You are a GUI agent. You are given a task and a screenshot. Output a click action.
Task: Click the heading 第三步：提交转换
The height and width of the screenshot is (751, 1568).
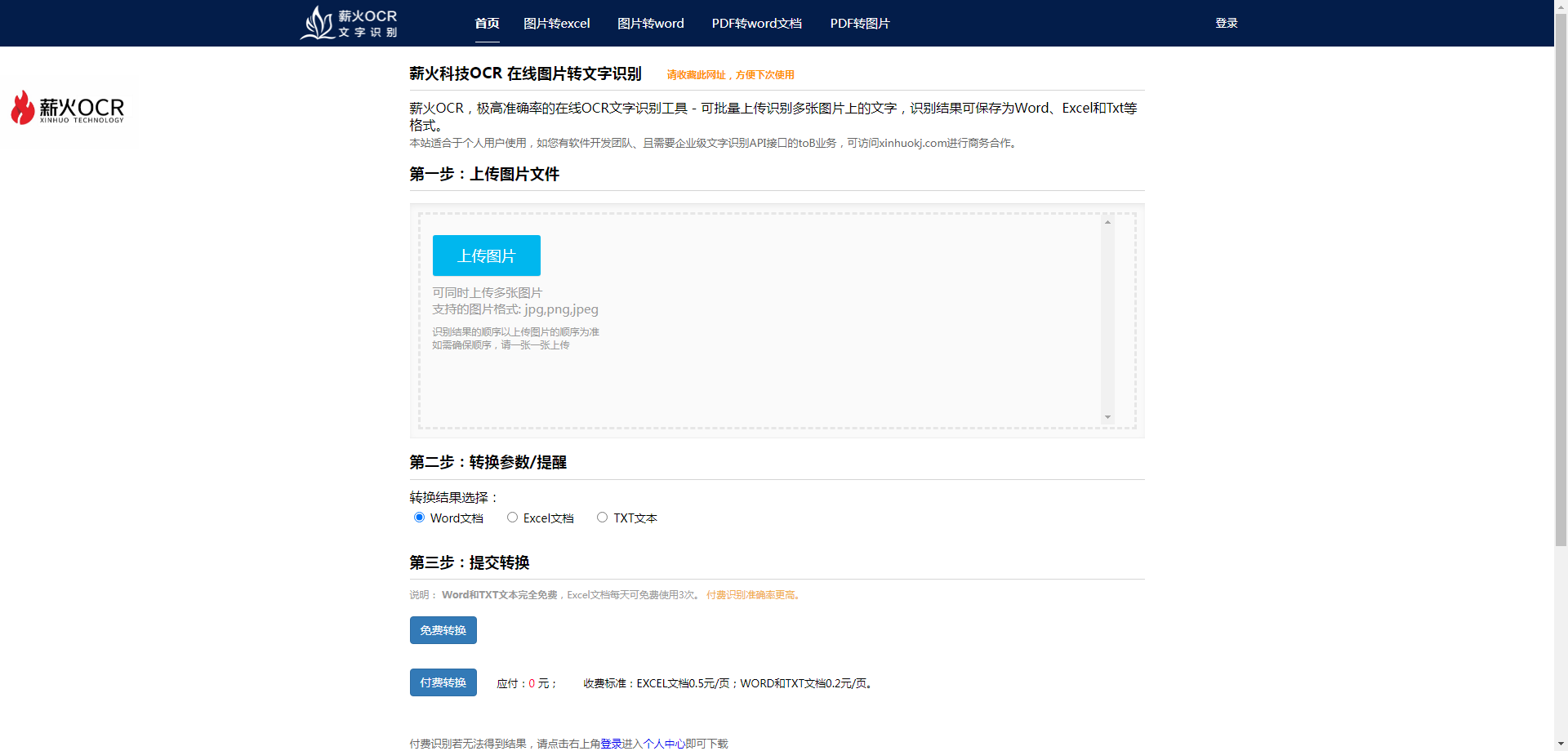[470, 562]
